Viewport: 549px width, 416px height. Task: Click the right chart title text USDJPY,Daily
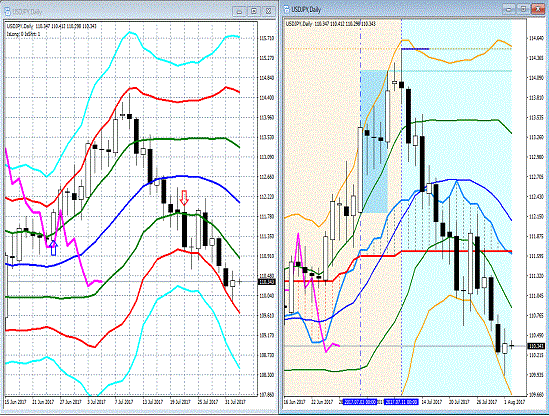tap(306, 9)
